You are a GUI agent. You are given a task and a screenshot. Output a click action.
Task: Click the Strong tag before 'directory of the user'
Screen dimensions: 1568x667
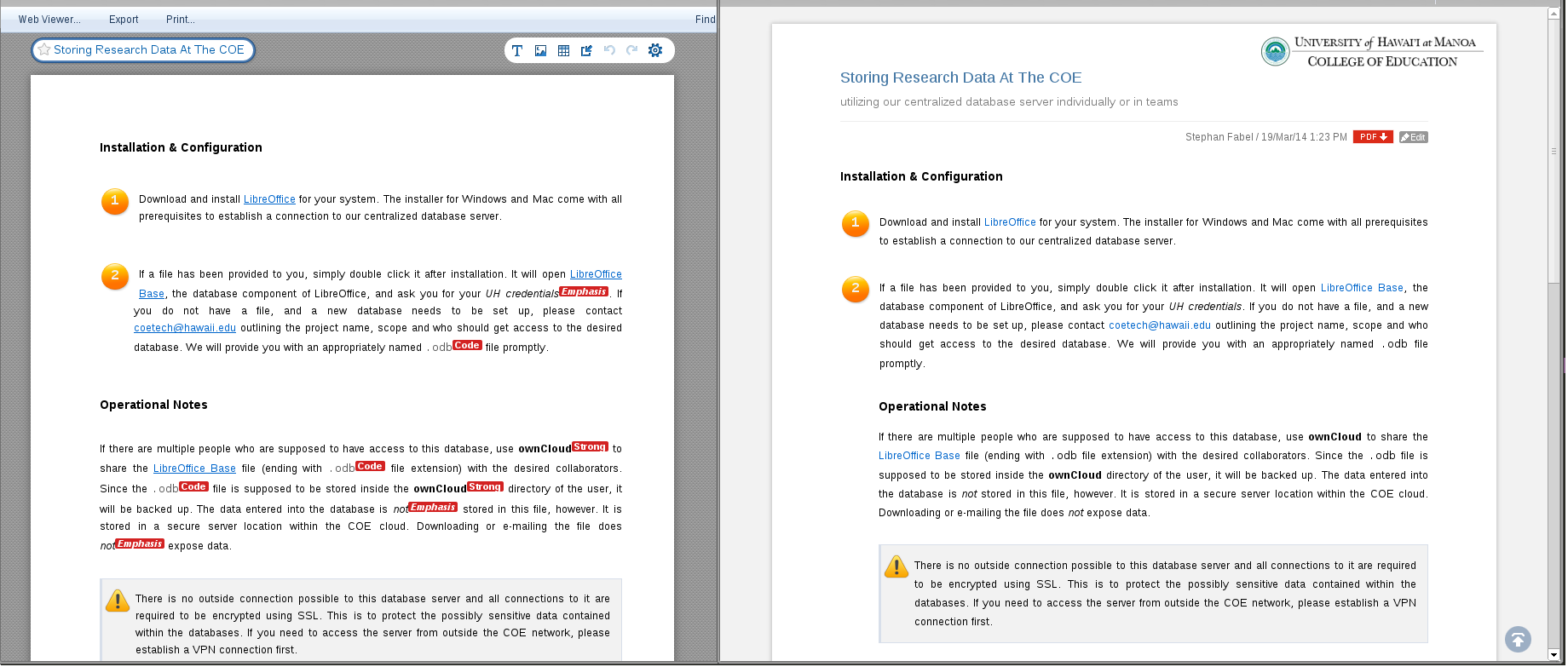485,486
